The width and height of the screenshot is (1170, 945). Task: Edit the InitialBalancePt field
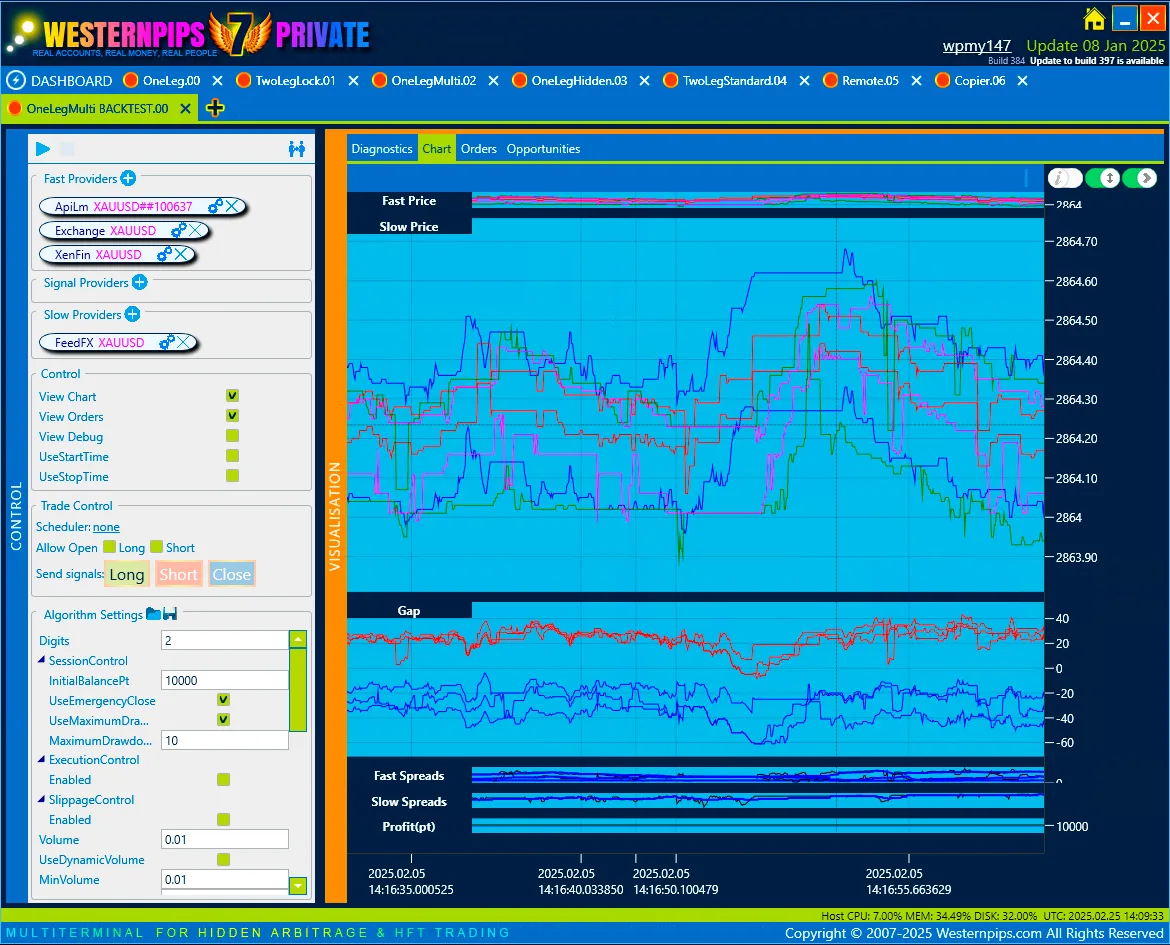click(224, 680)
